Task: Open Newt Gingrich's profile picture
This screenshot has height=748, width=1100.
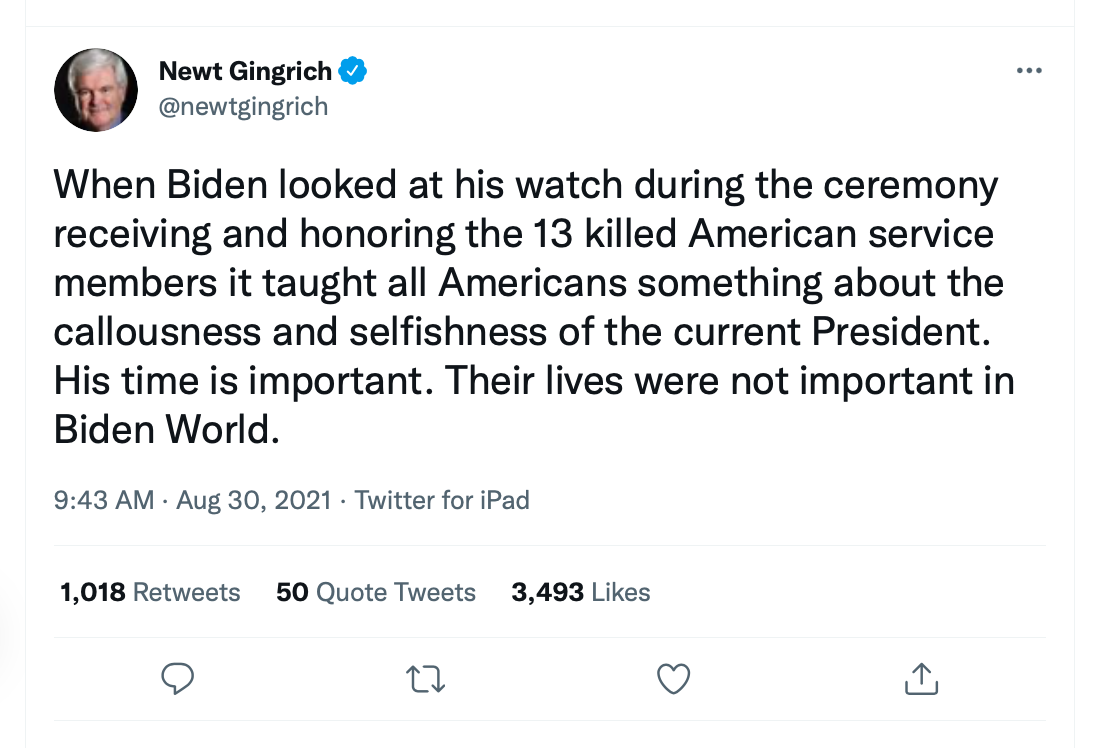Action: [95, 89]
